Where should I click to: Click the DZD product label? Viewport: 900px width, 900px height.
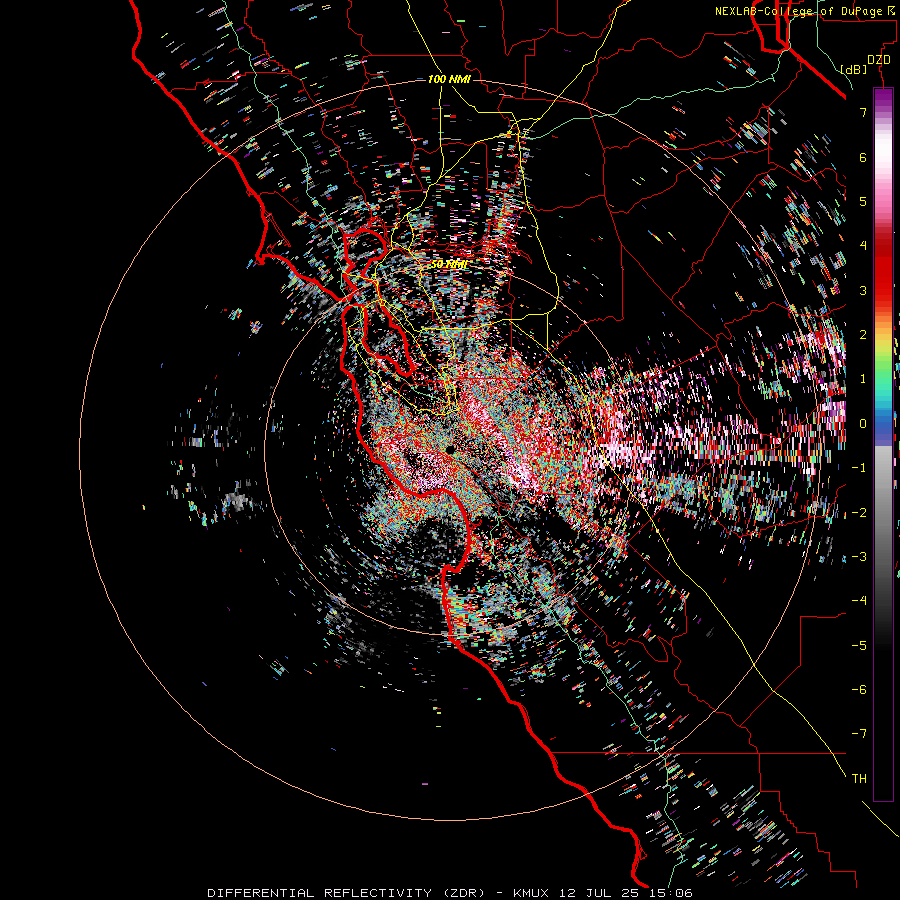[878, 60]
